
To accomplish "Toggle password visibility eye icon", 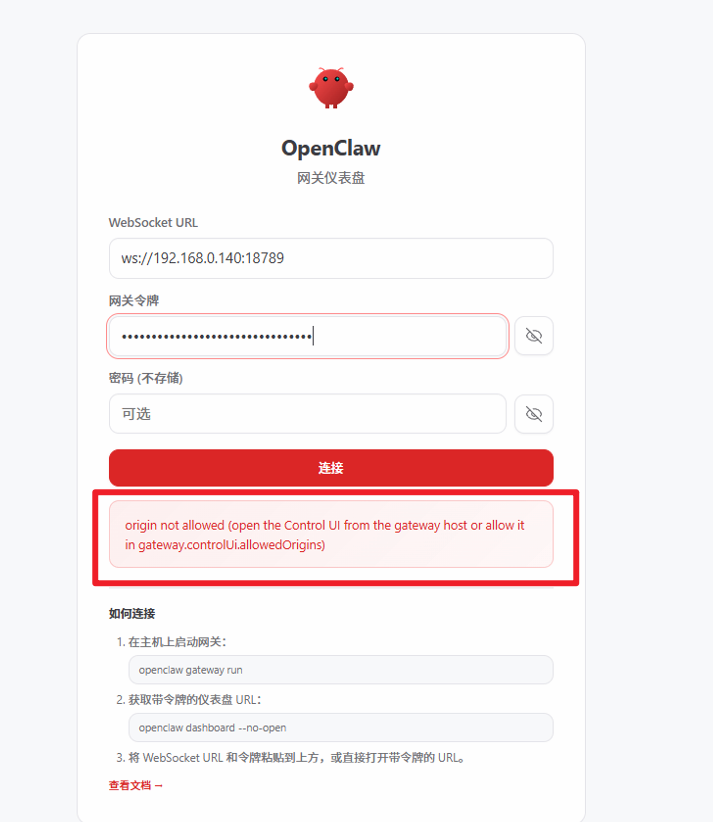I will click(x=534, y=414).
